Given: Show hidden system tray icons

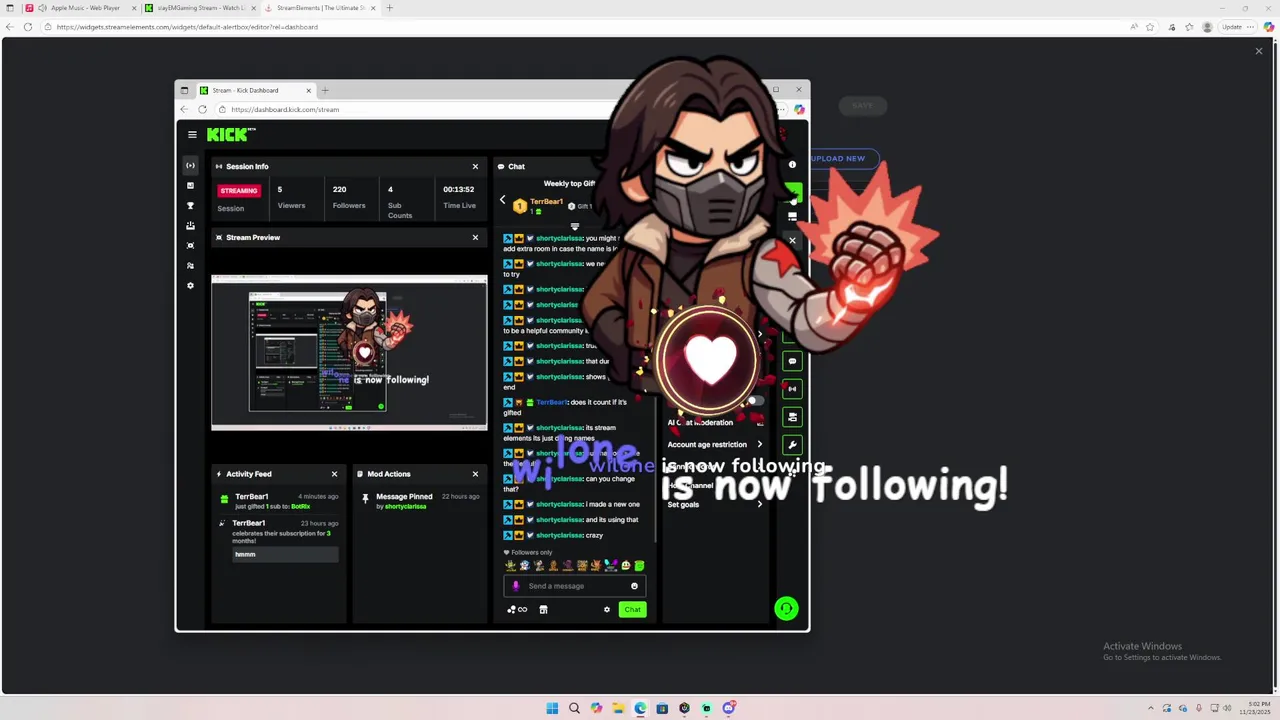Looking at the screenshot, I should (1150, 708).
